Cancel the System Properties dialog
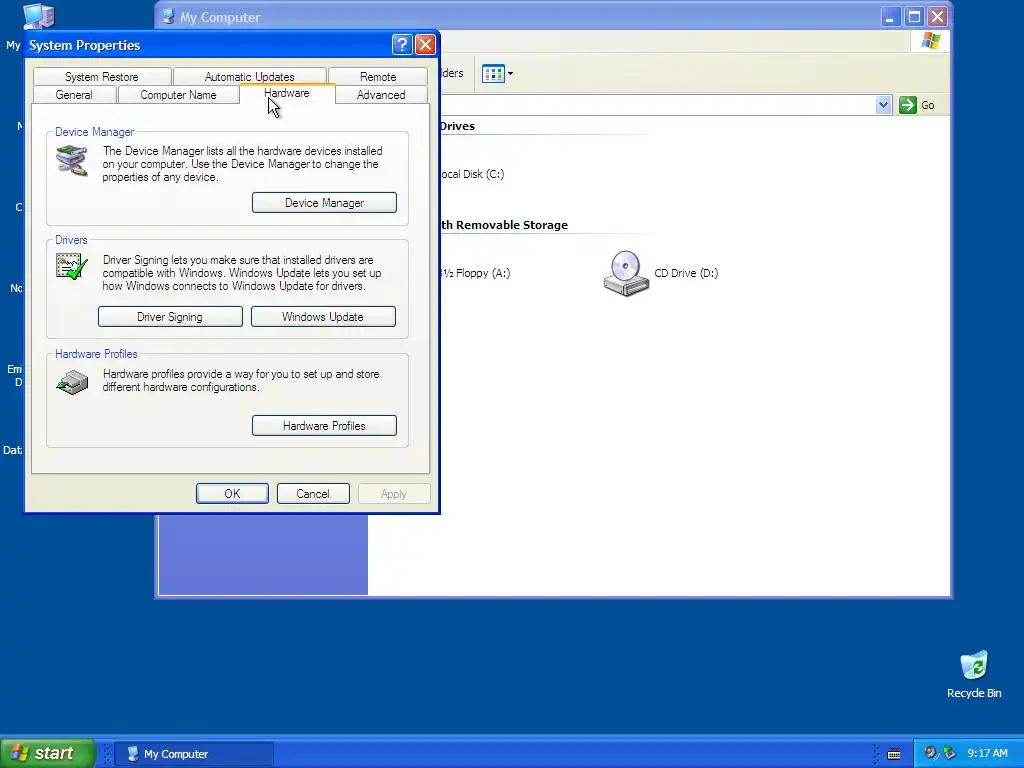This screenshot has height=768, width=1024. (x=313, y=494)
